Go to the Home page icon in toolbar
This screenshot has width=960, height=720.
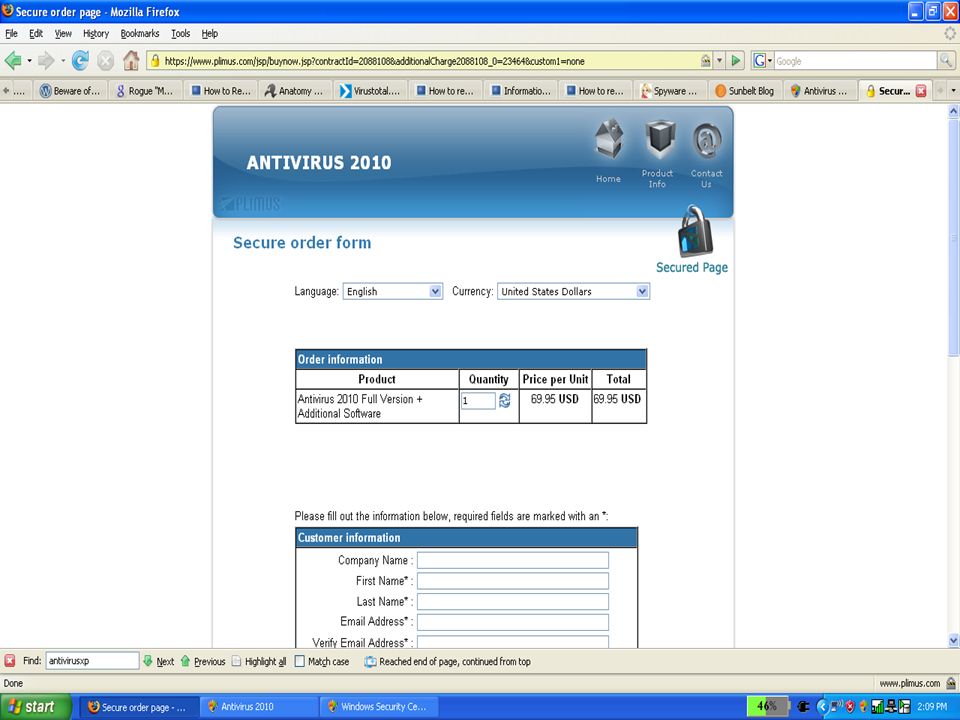pos(131,60)
